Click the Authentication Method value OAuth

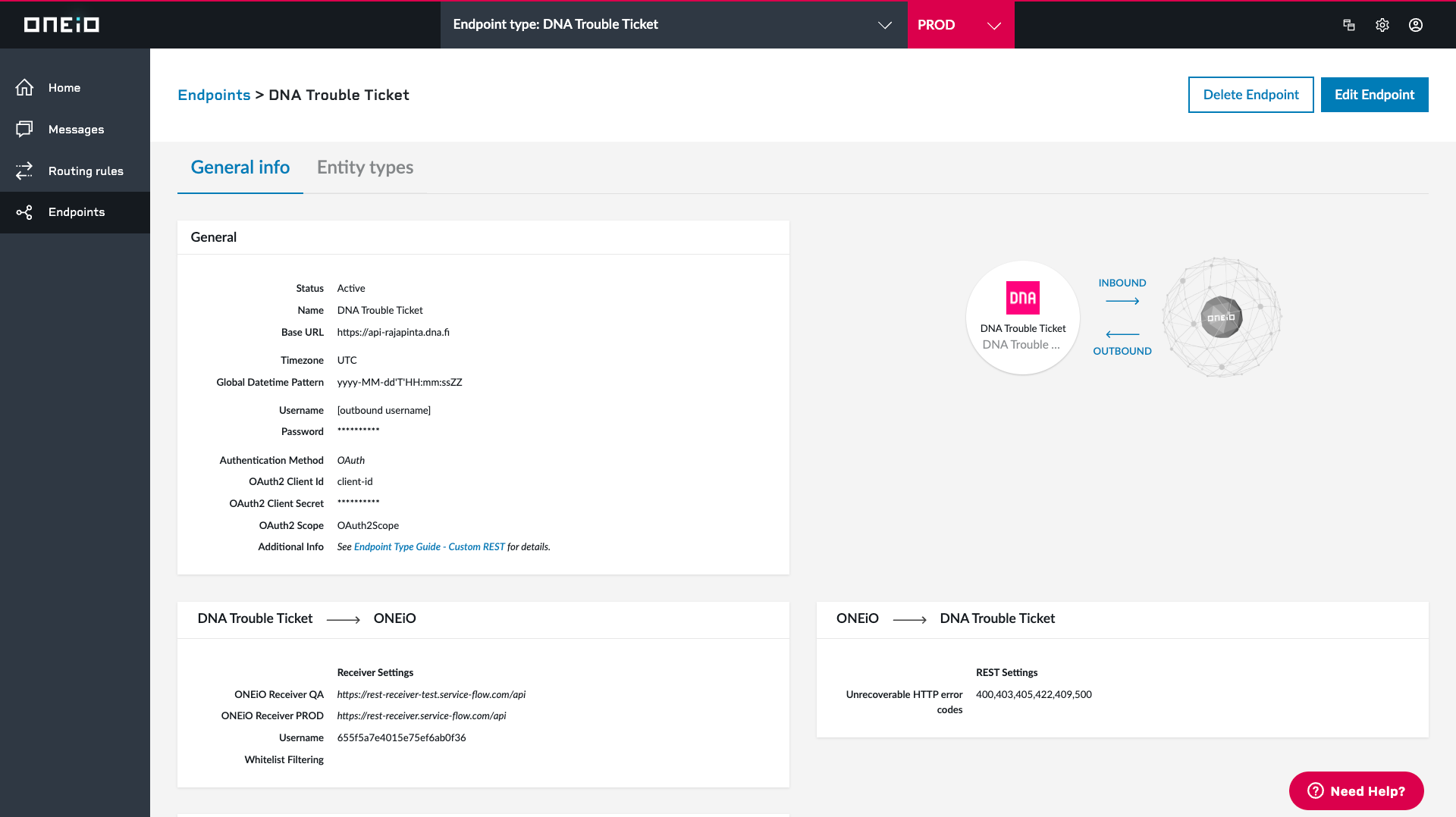(x=351, y=460)
